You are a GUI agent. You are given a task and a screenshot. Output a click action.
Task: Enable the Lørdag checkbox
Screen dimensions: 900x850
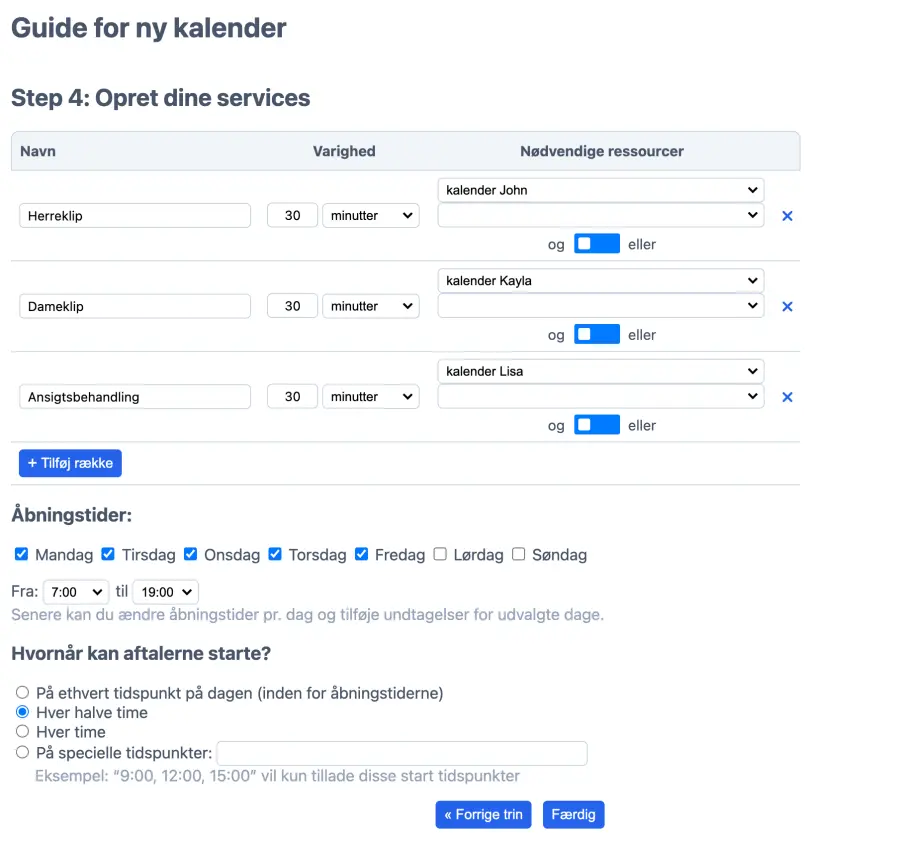click(x=440, y=554)
